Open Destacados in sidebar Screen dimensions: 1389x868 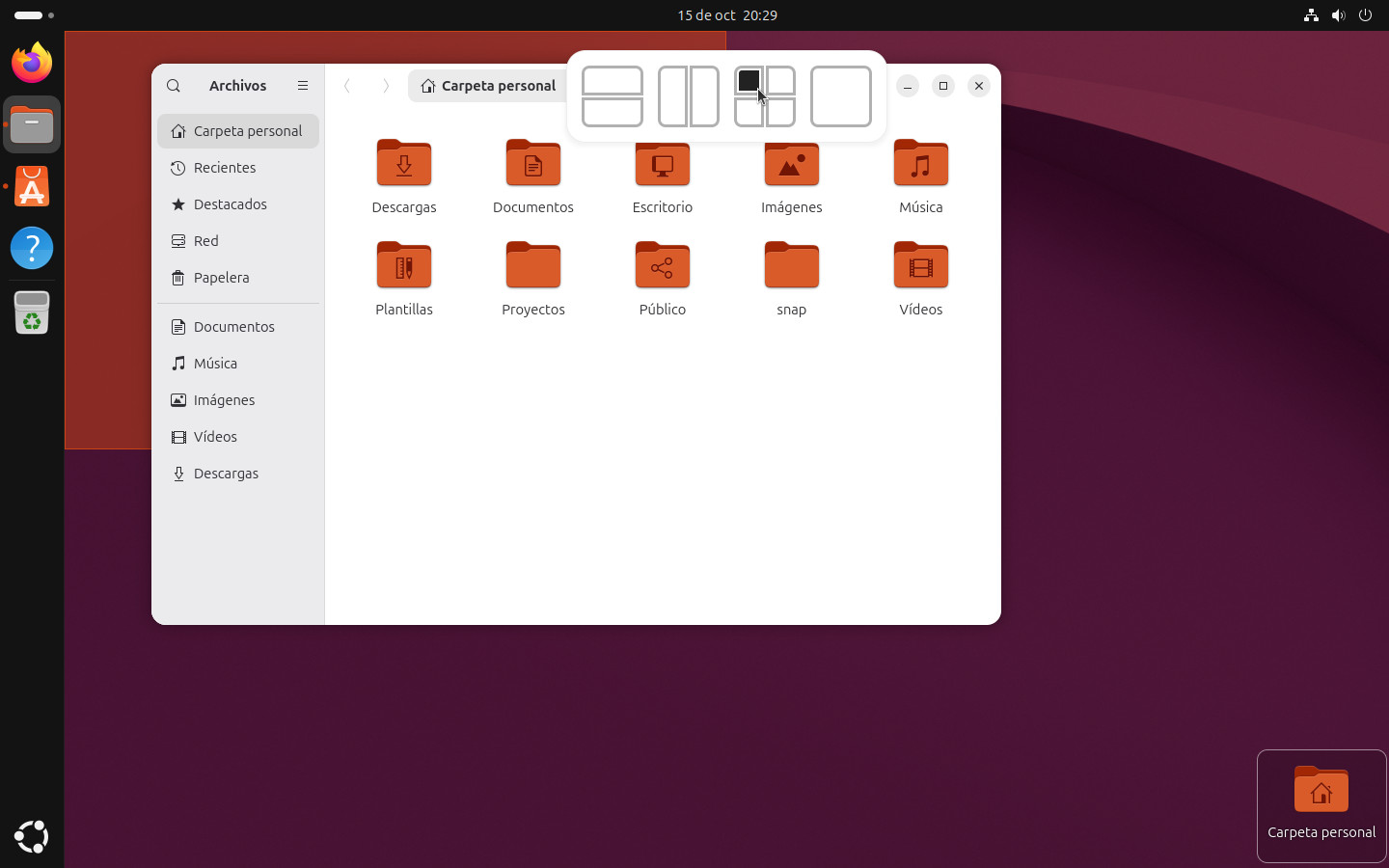(238, 204)
